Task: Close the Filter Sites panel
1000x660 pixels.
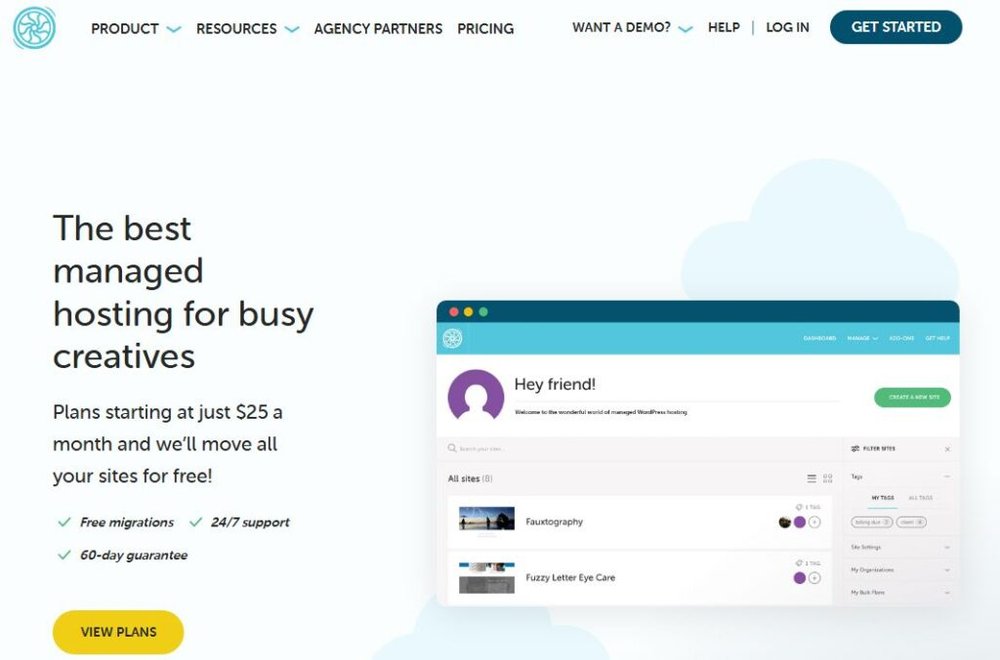Action: pos(947,450)
